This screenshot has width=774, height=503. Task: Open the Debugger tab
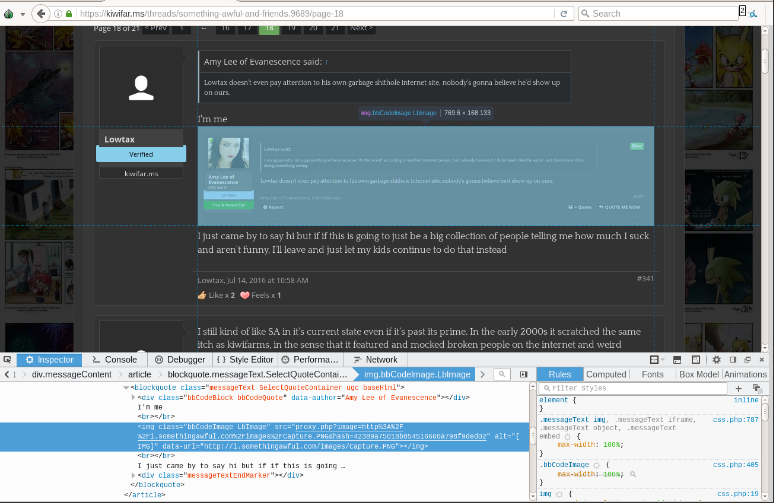click(180, 359)
